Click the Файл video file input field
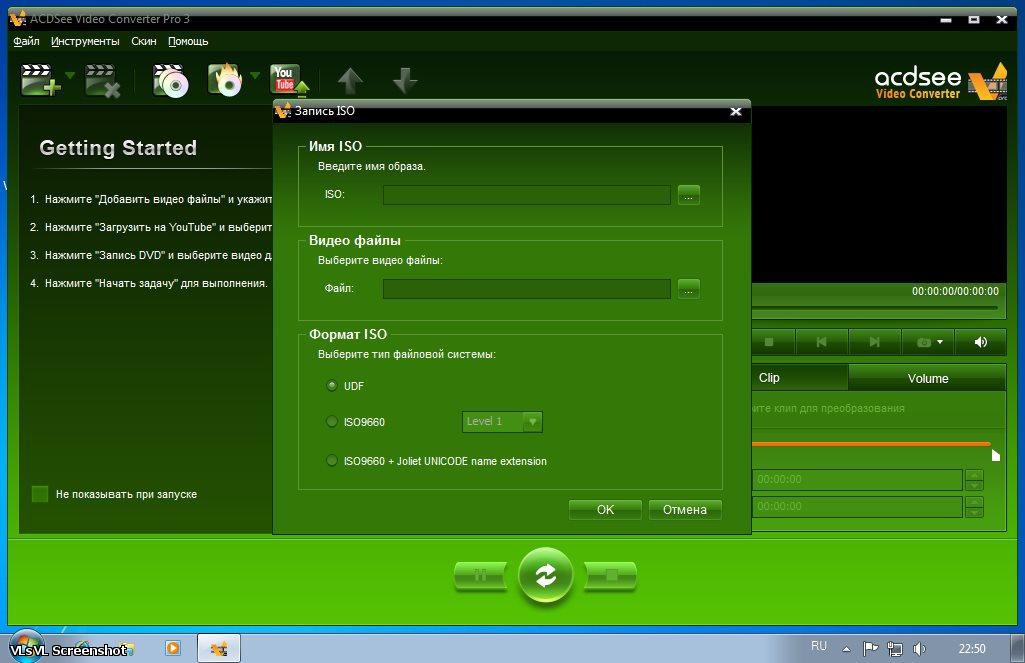The width and height of the screenshot is (1025, 663). (x=526, y=289)
